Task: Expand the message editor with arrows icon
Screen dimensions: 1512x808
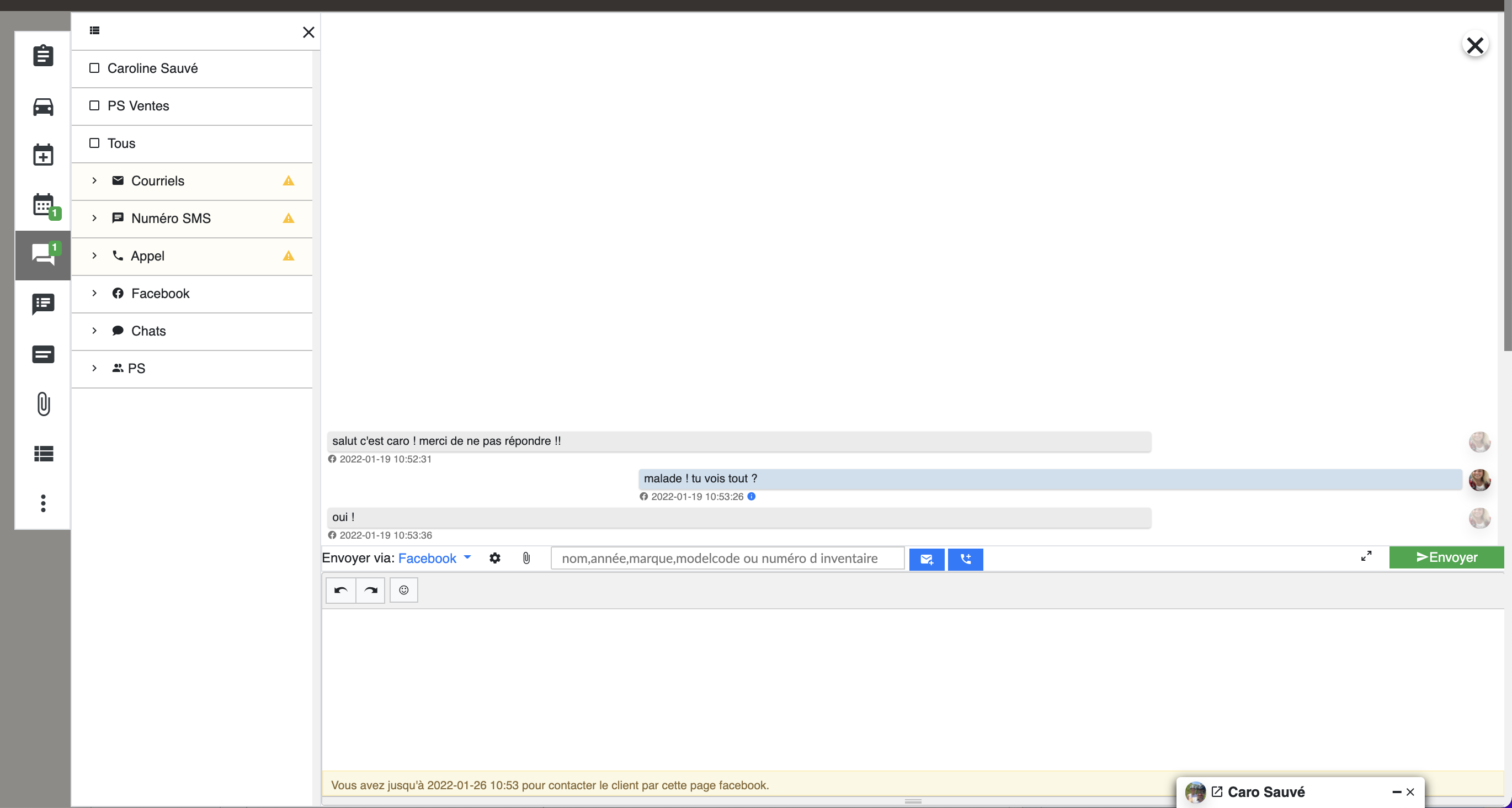Action: pyautogui.click(x=1366, y=556)
